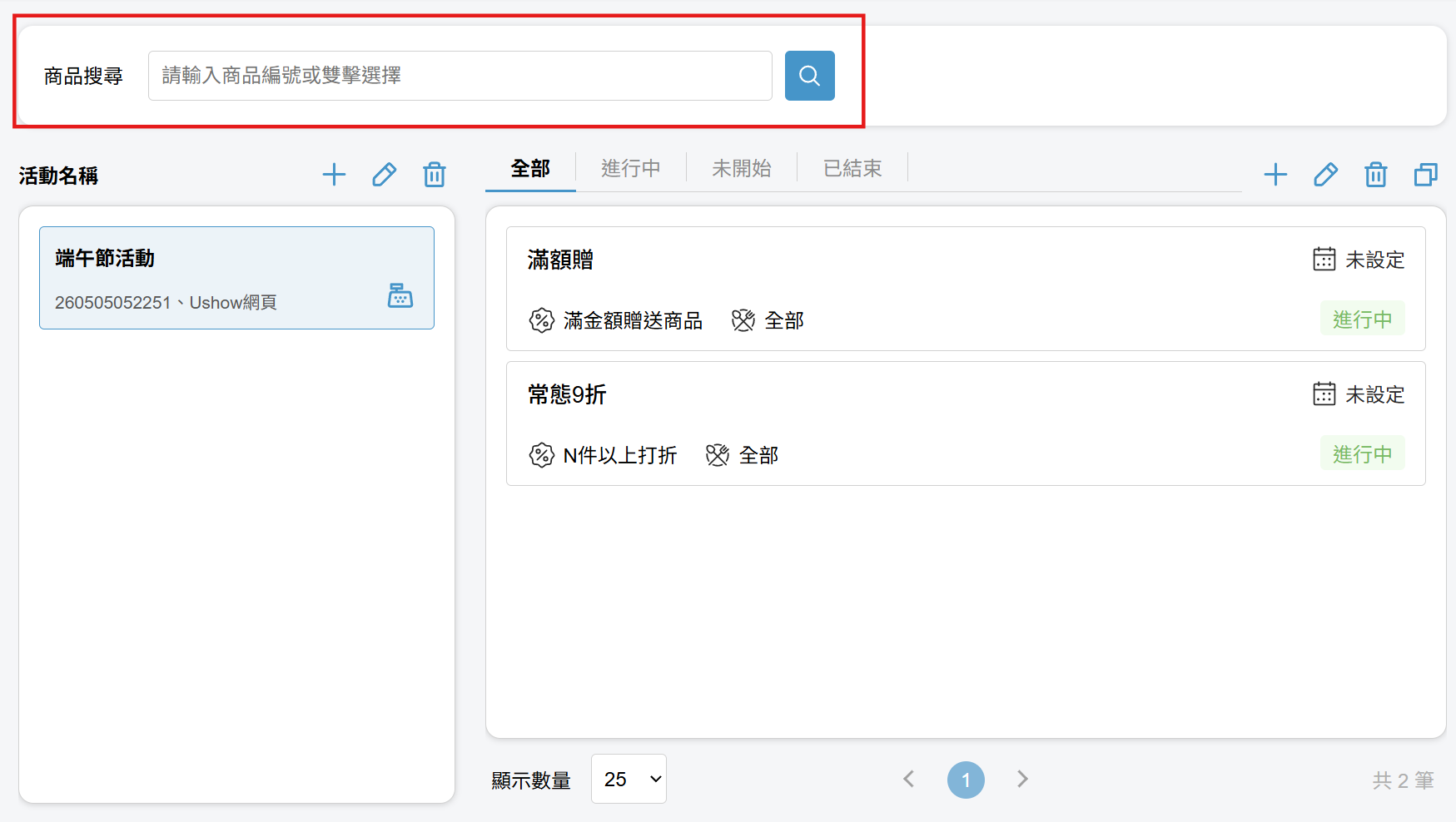
Task: Click the cash register icon on 端午節活動 card
Action: point(400,295)
